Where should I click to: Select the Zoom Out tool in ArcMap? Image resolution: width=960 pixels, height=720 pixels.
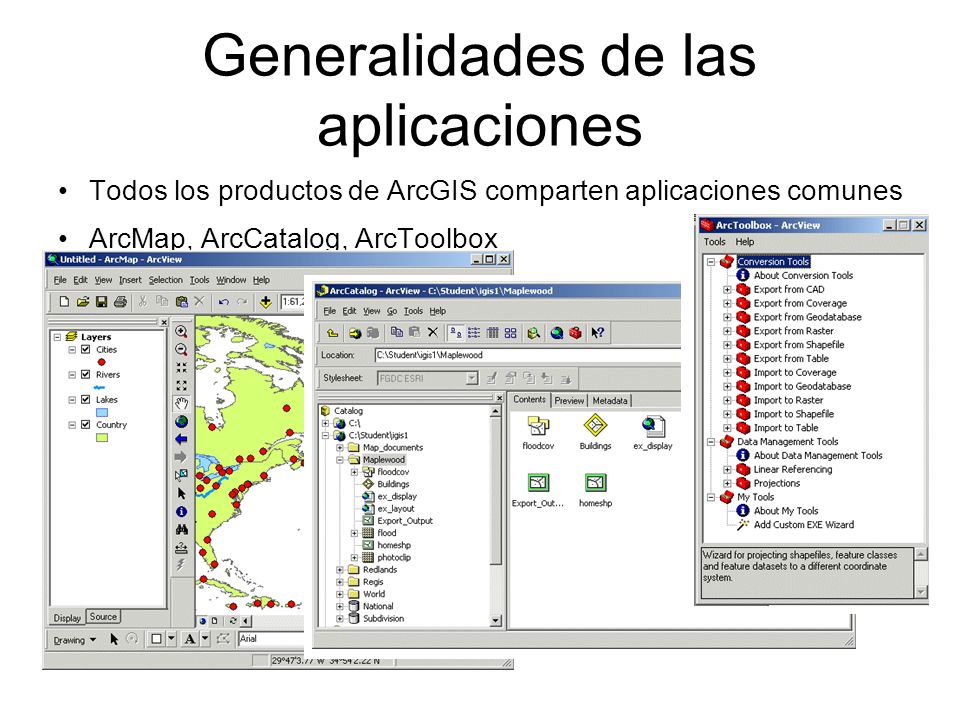click(181, 350)
